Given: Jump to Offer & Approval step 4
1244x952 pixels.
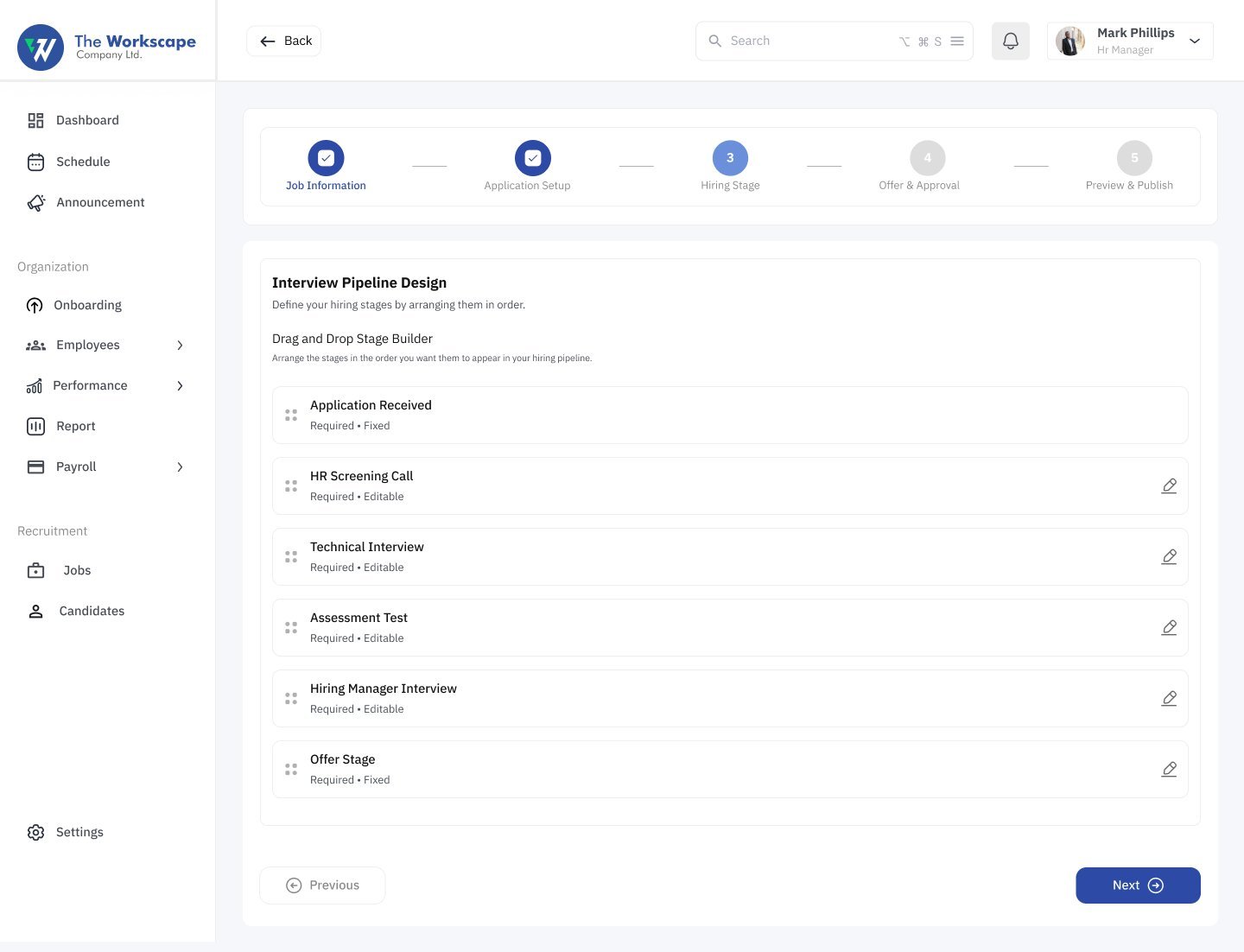Looking at the screenshot, I should [919, 166].
